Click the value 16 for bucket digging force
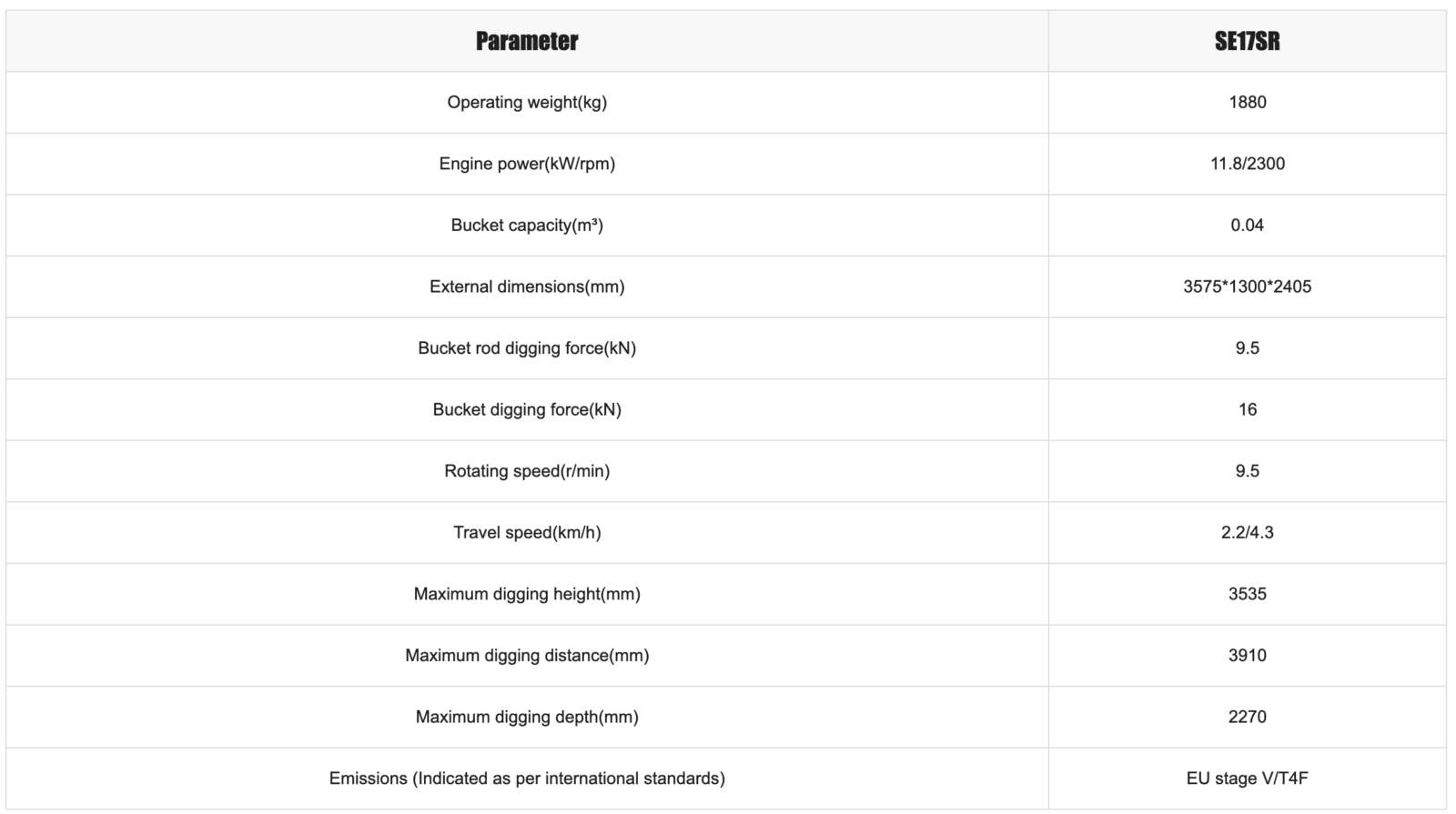Image resolution: width=1456 pixels, height=814 pixels. click(1247, 409)
